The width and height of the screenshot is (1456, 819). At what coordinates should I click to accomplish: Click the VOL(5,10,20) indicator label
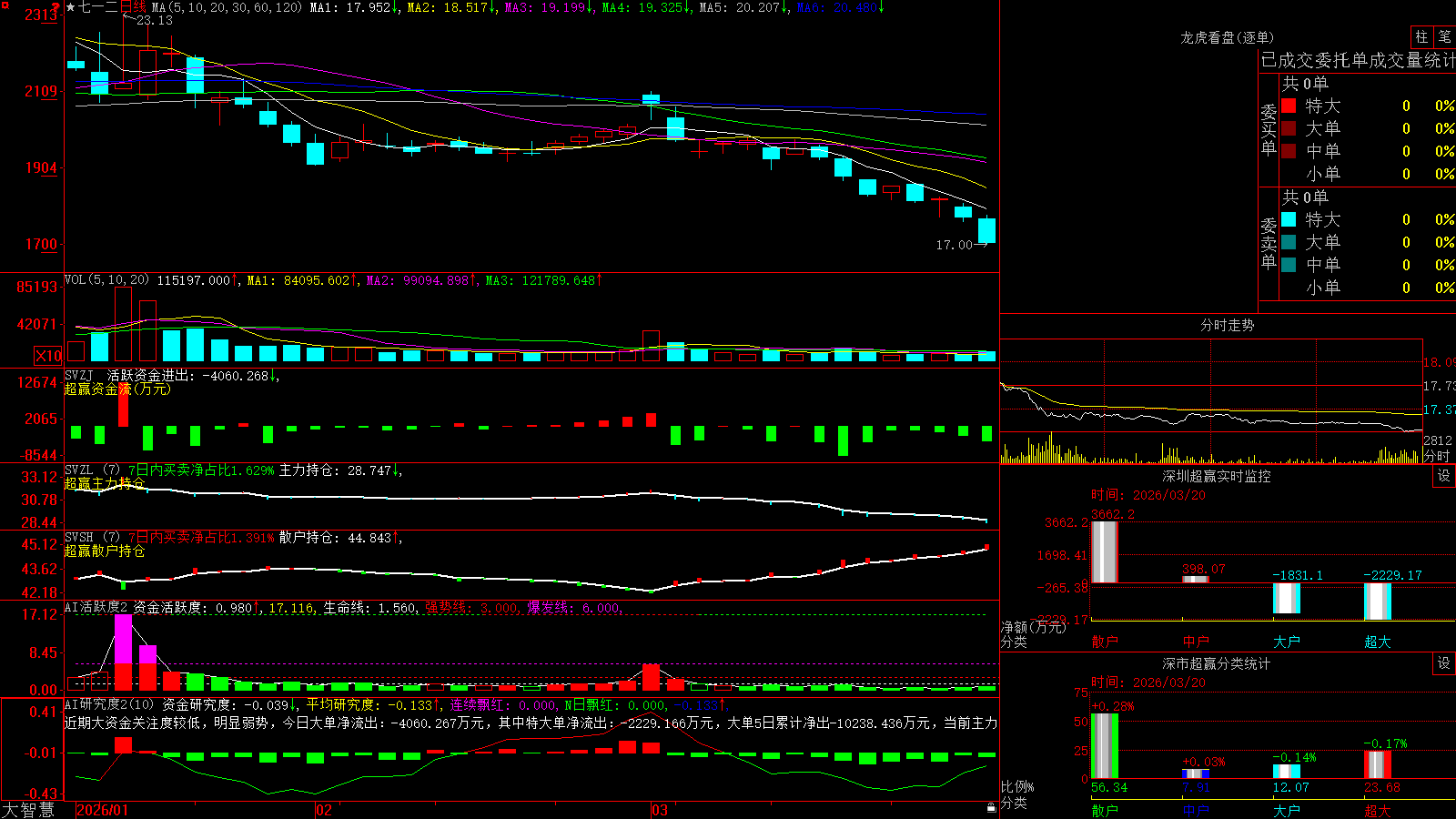106,279
